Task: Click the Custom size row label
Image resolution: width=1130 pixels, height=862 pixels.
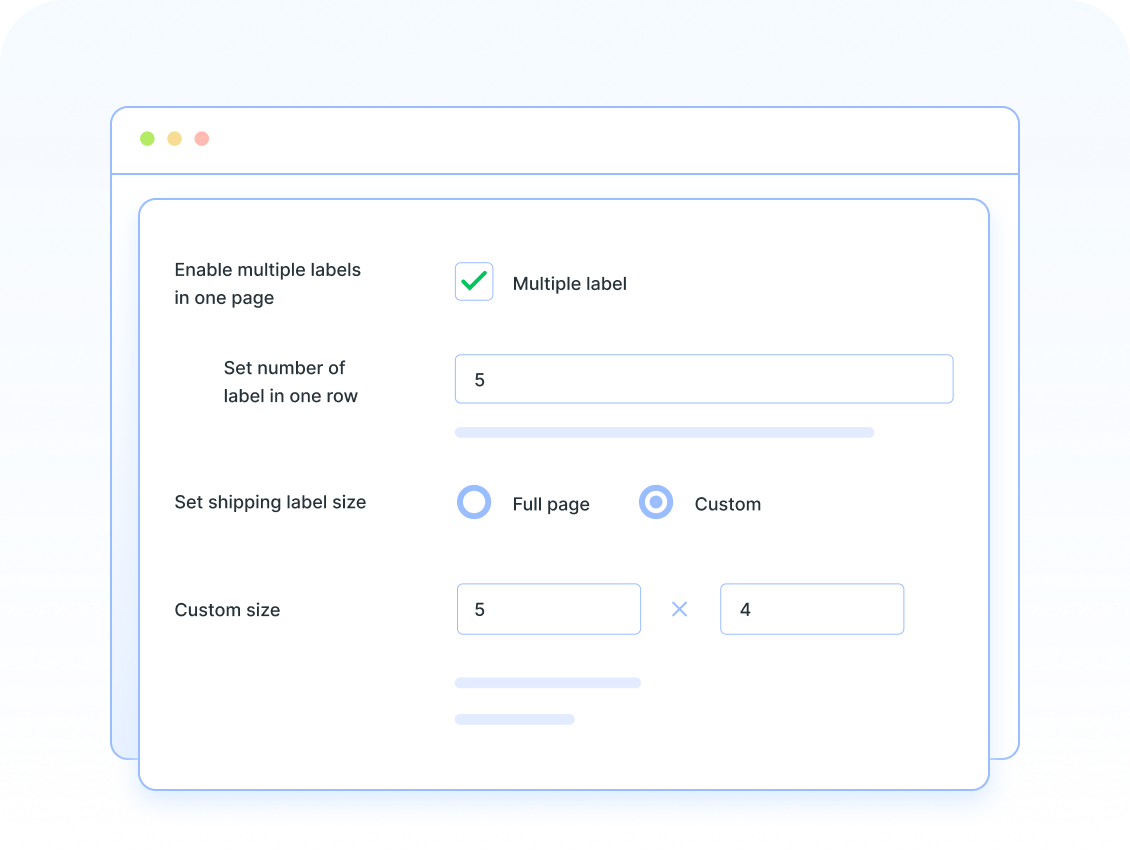Action: [227, 609]
